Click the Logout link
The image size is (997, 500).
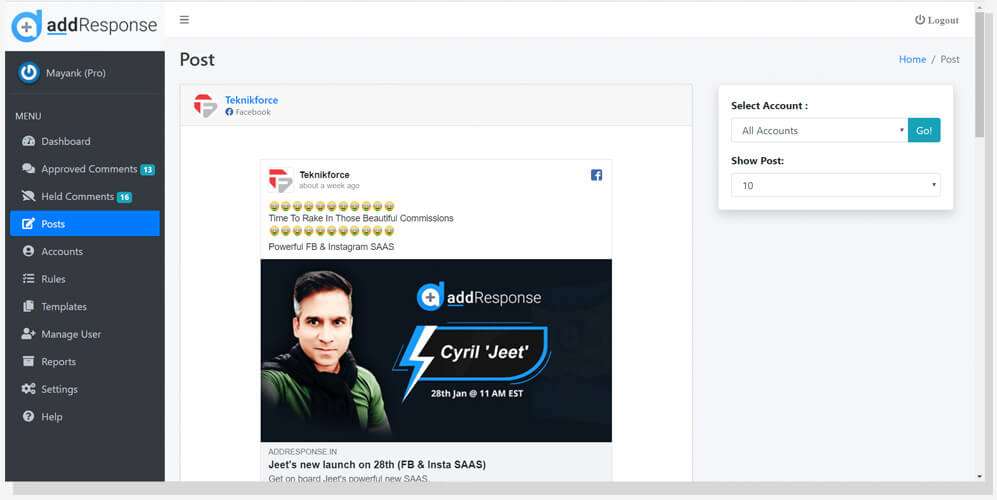click(x=937, y=20)
